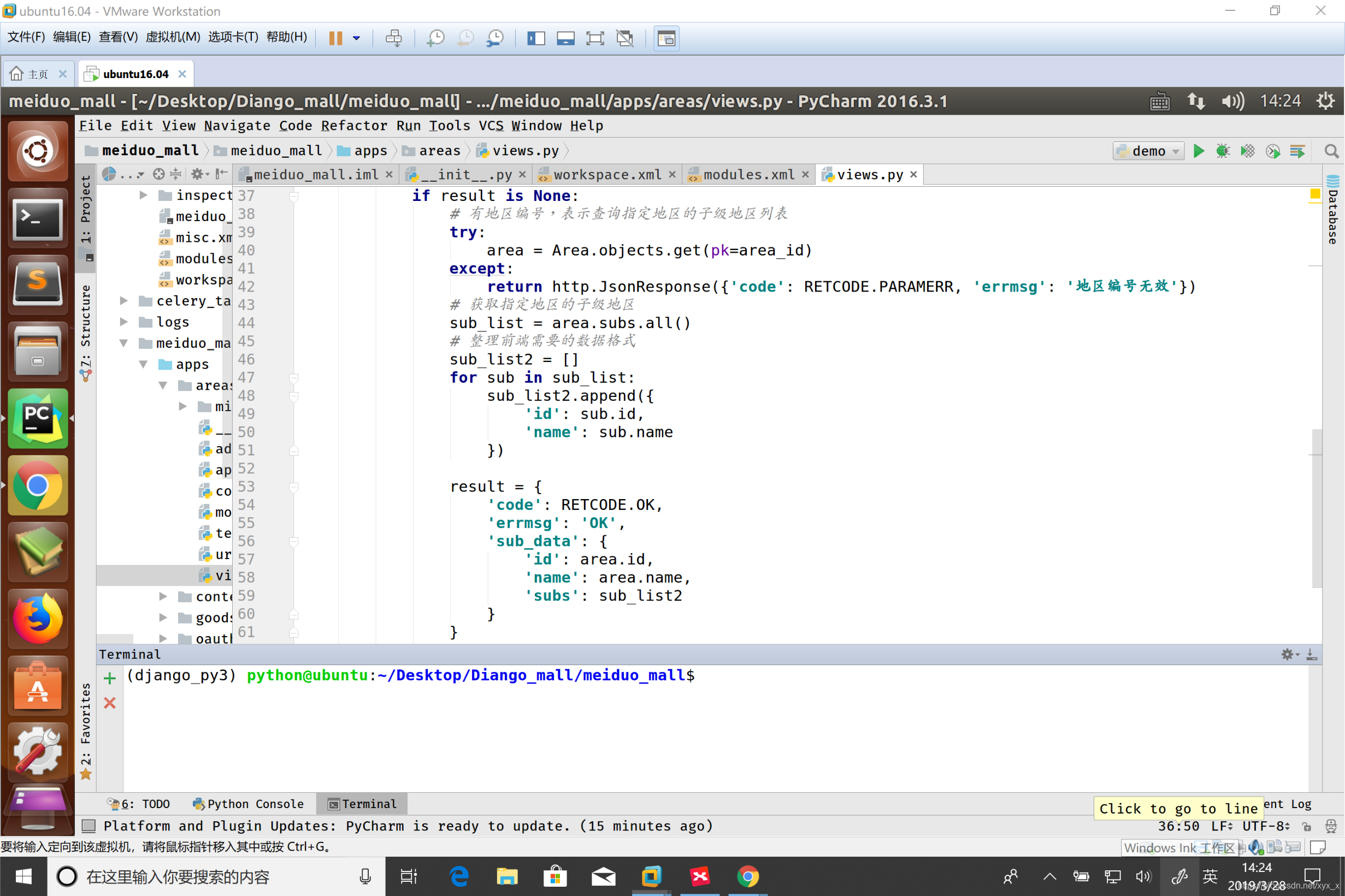Click Run with Coverage icon
This screenshot has width=1345, height=896.
[1247, 151]
